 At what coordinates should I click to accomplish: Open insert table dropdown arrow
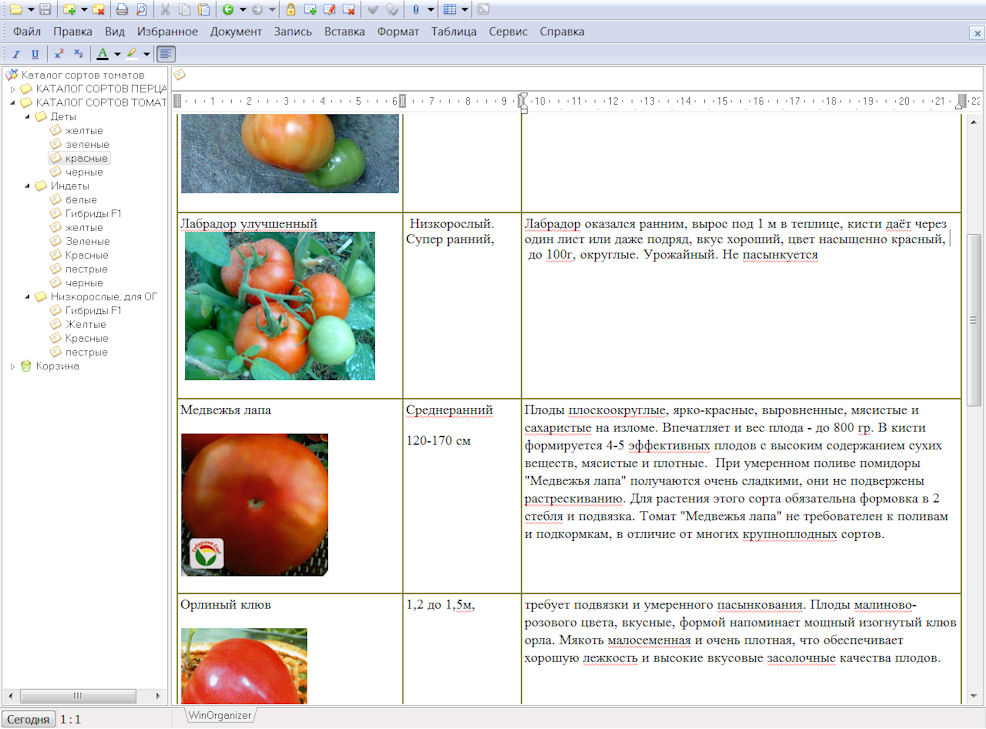(x=465, y=9)
